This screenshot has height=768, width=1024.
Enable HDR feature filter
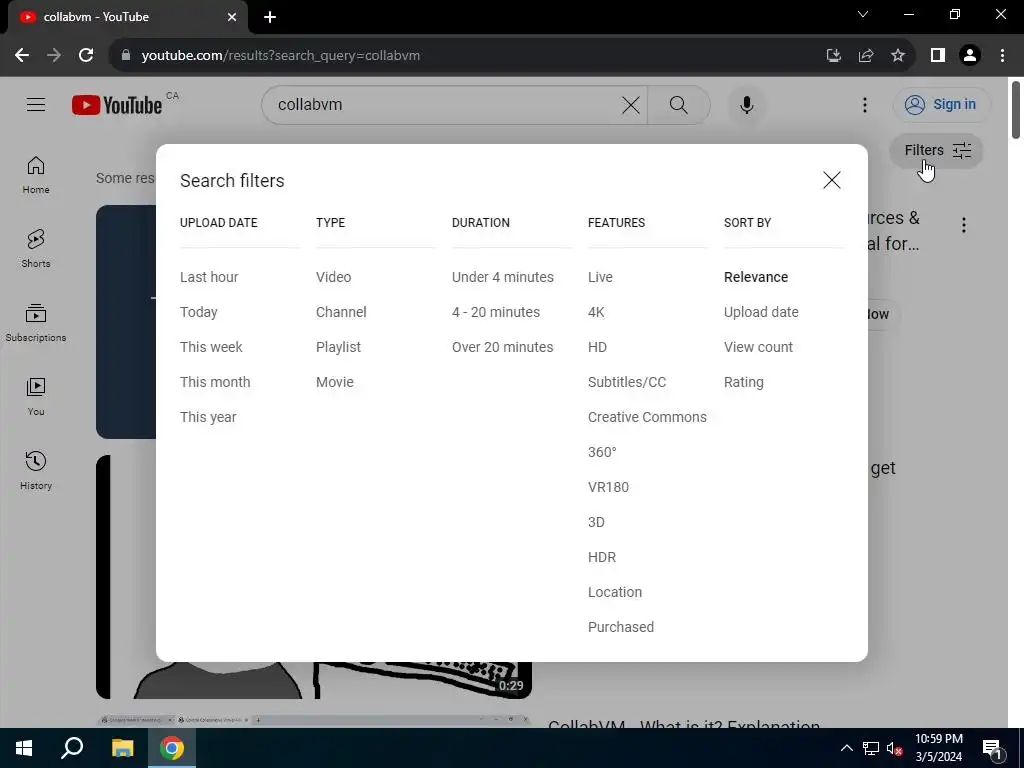tap(601, 557)
